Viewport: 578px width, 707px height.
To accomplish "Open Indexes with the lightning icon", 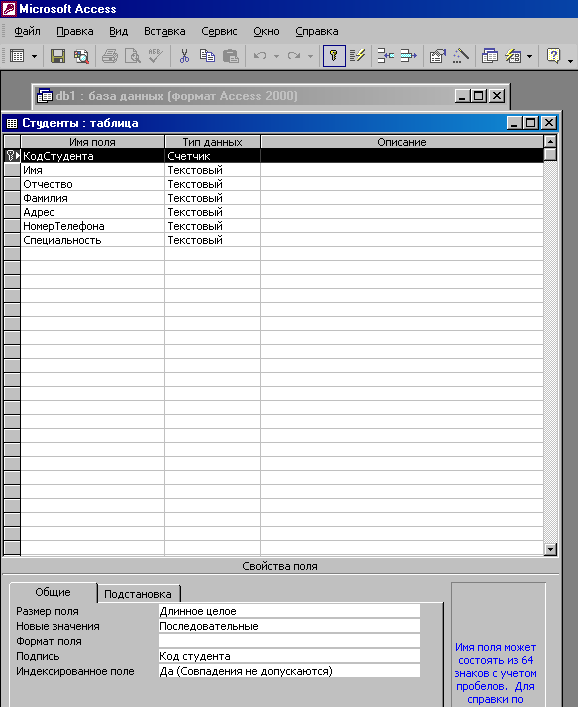I will click(357, 56).
